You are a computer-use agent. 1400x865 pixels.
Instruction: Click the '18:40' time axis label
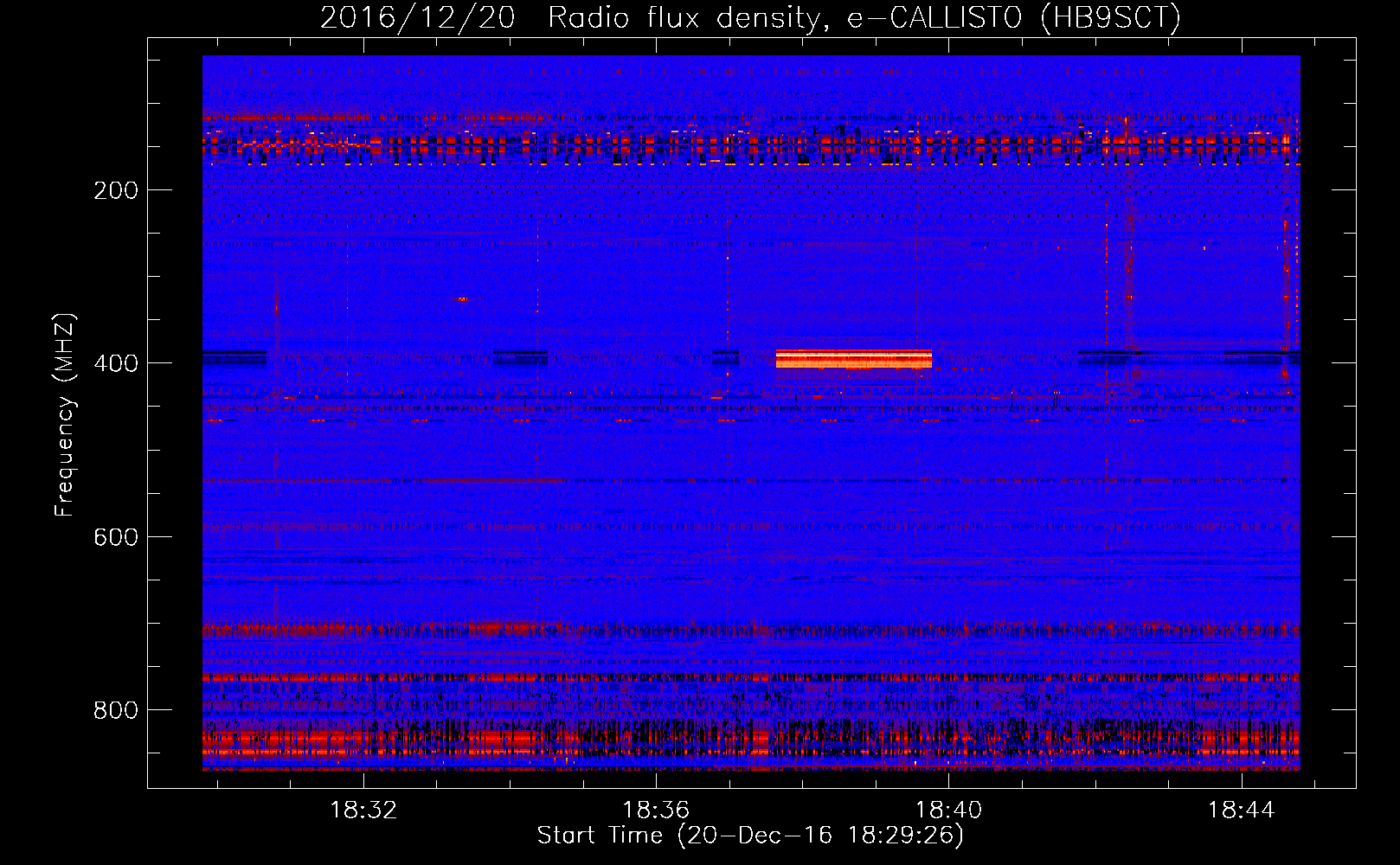point(949,810)
